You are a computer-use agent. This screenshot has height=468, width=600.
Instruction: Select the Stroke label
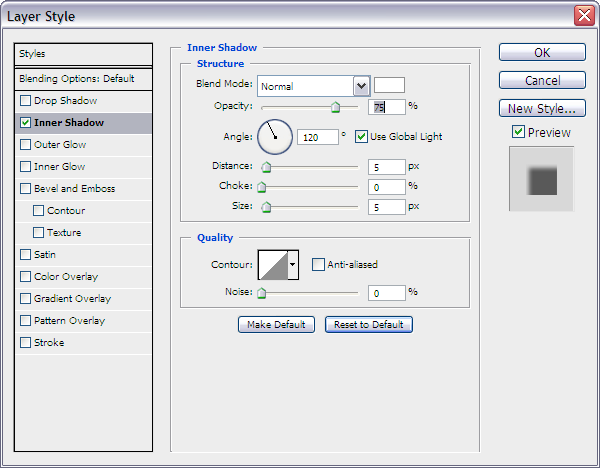point(49,342)
